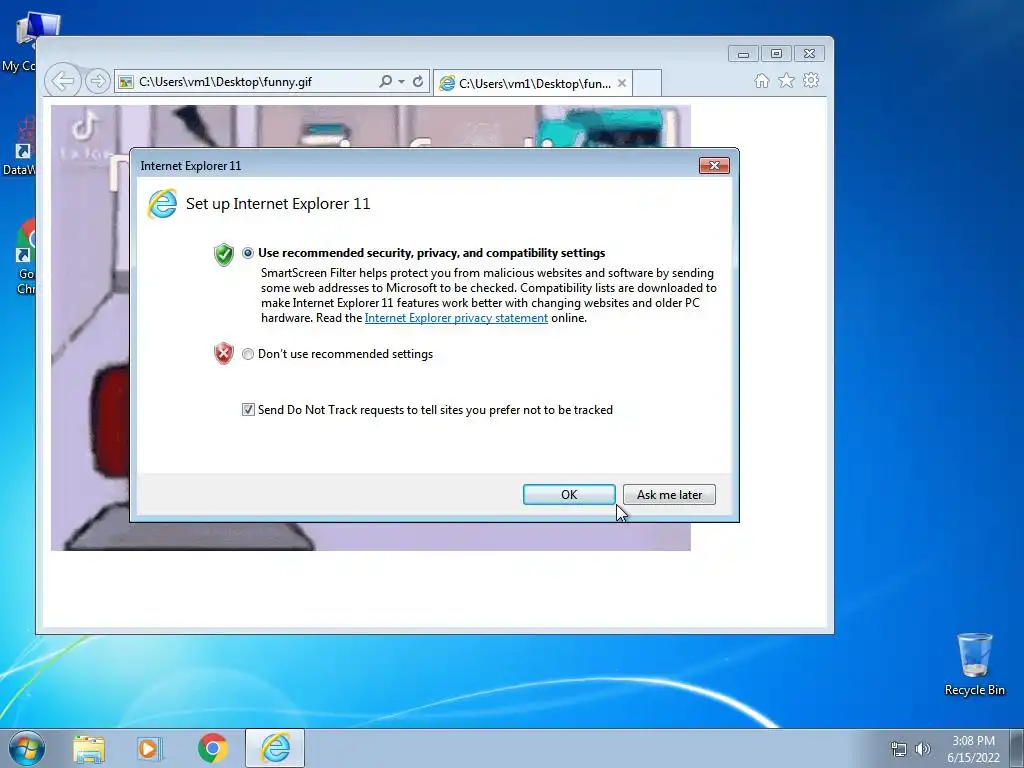Refresh the page in Internet Explorer
This screenshot has height=768, width=1024.
pos(418,82)
